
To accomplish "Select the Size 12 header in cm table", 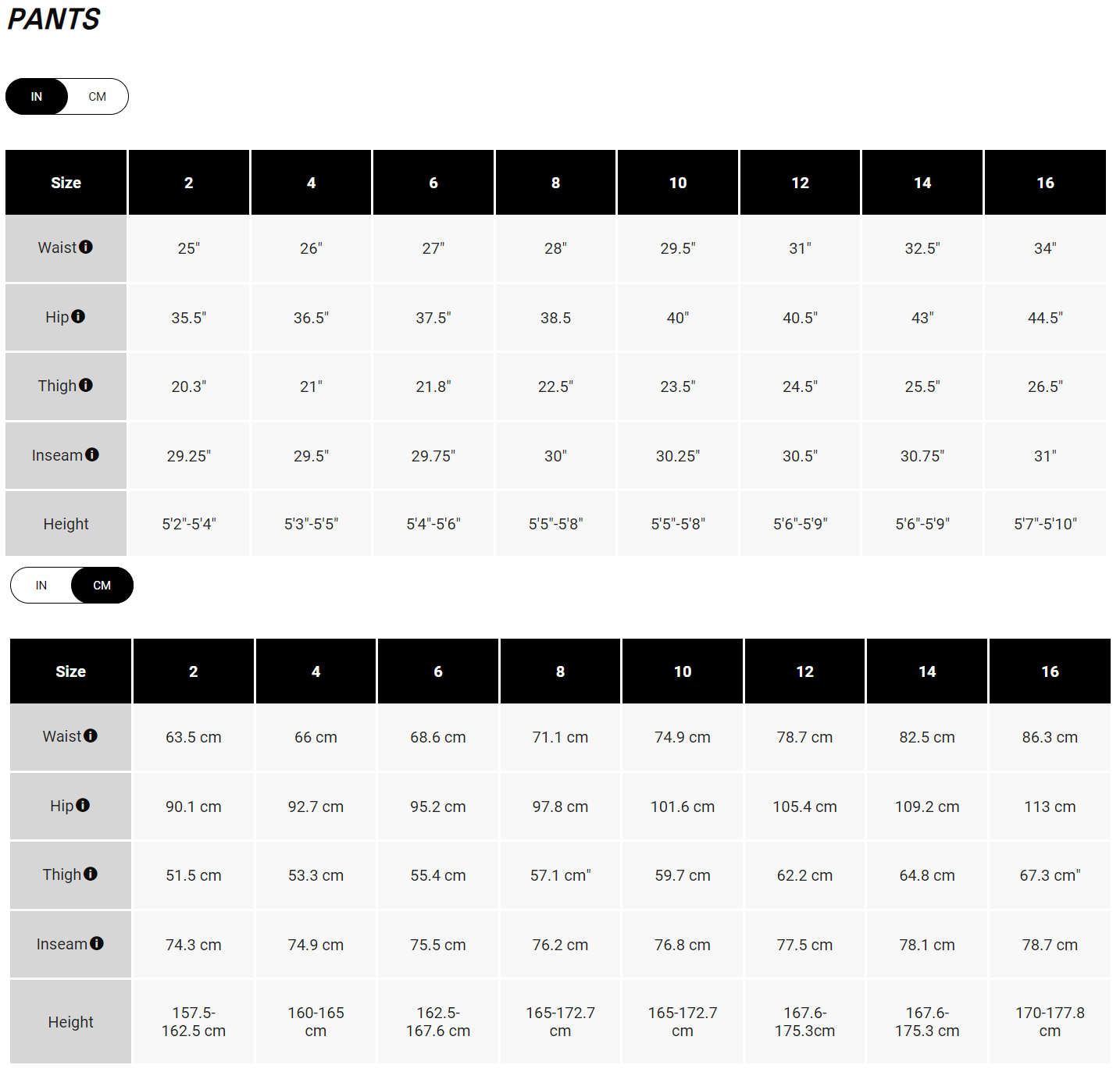I will [804, 671].
